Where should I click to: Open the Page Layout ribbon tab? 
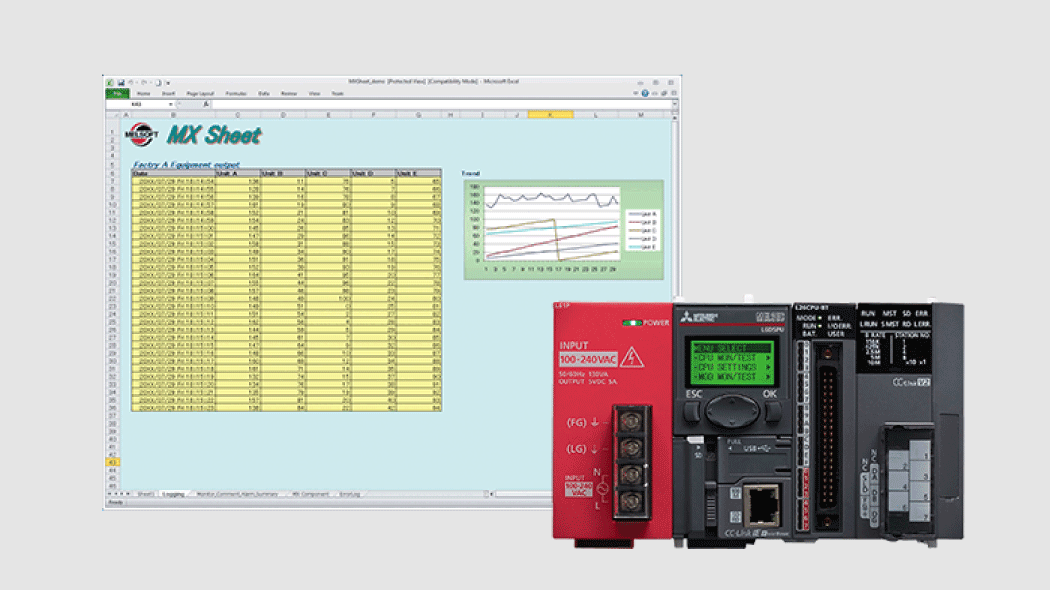pos(200,93)
